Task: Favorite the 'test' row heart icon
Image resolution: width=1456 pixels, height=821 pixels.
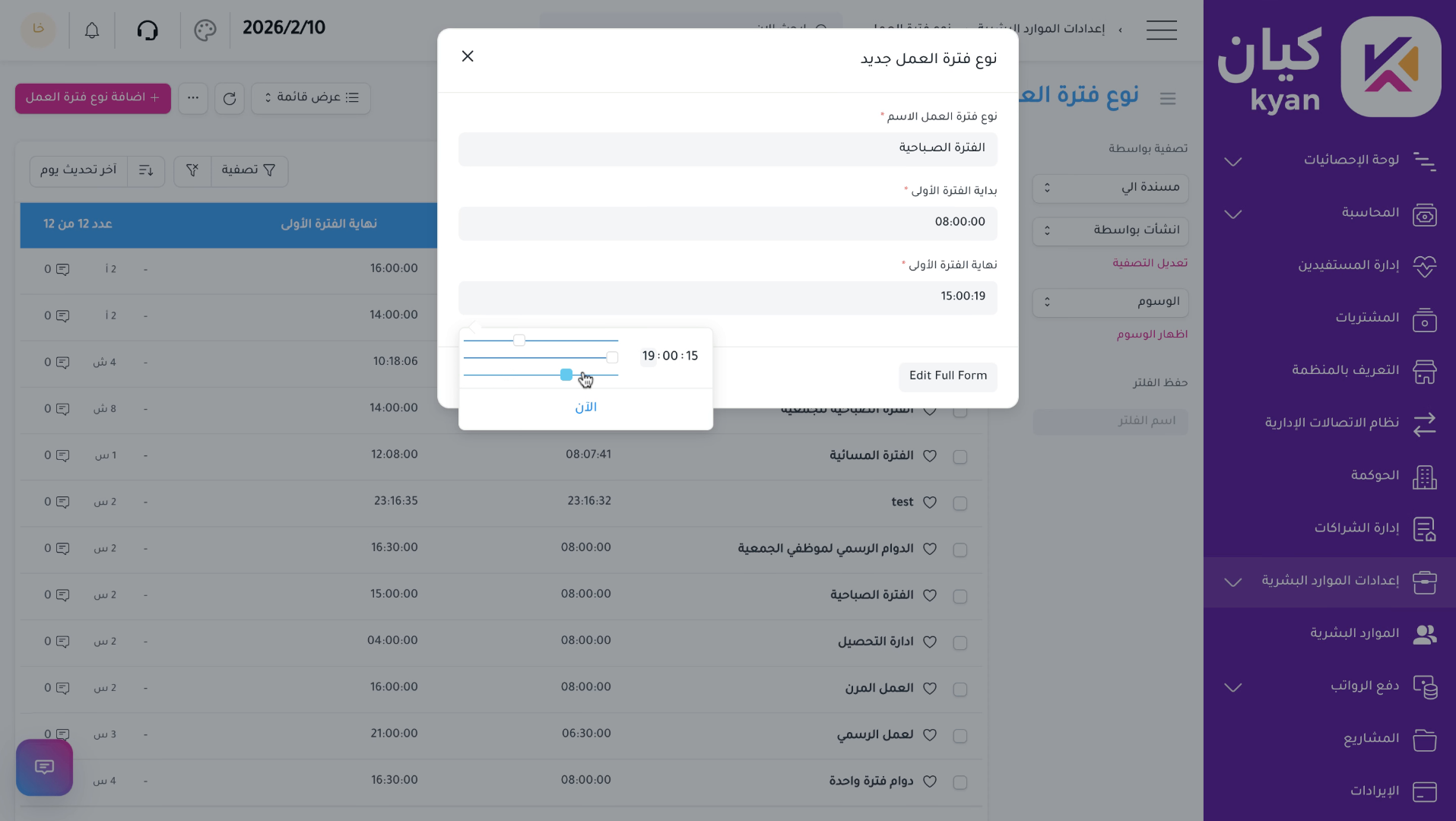Action: pos(929,502)
